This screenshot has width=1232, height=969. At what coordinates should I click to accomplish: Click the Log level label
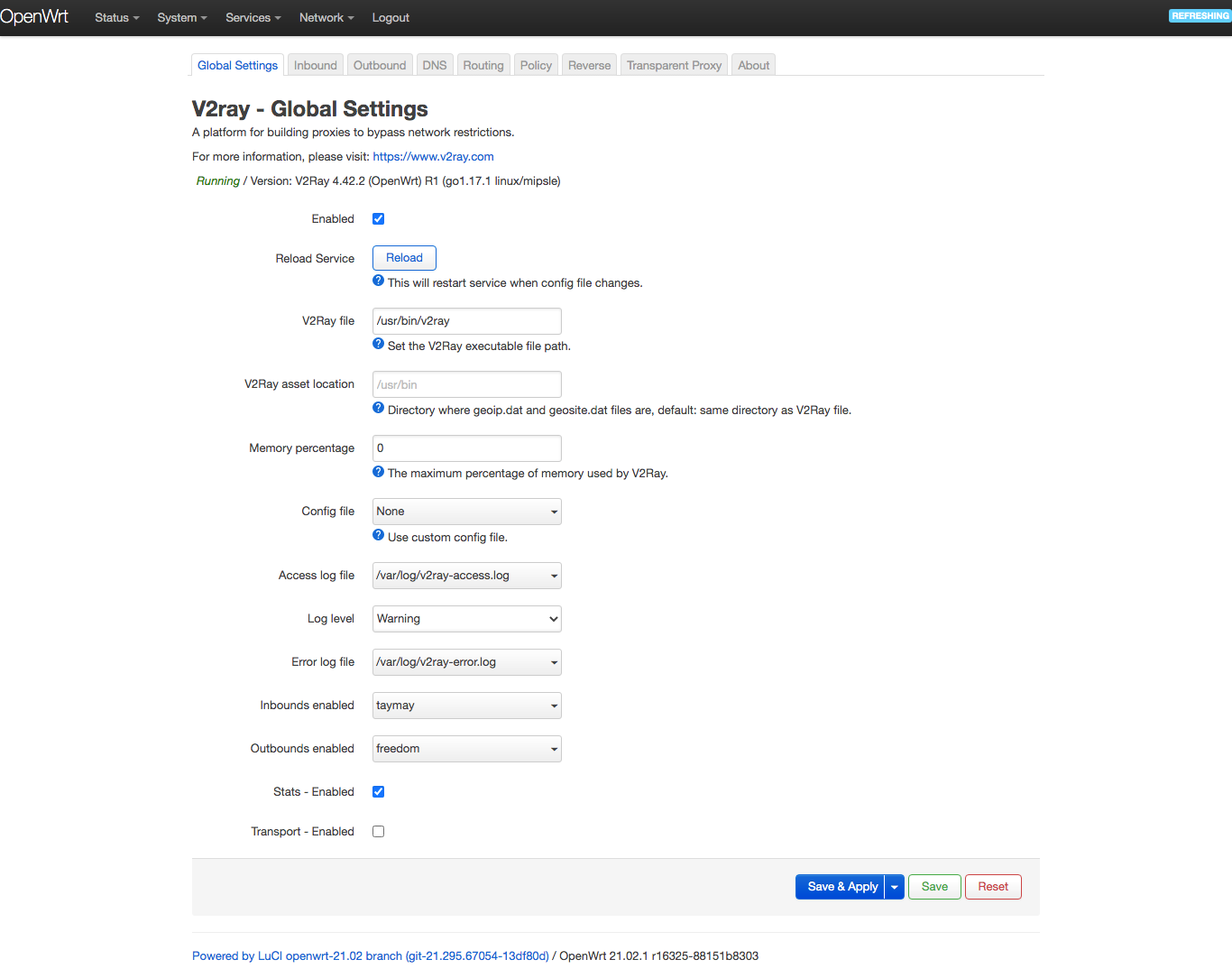(331, 619)
